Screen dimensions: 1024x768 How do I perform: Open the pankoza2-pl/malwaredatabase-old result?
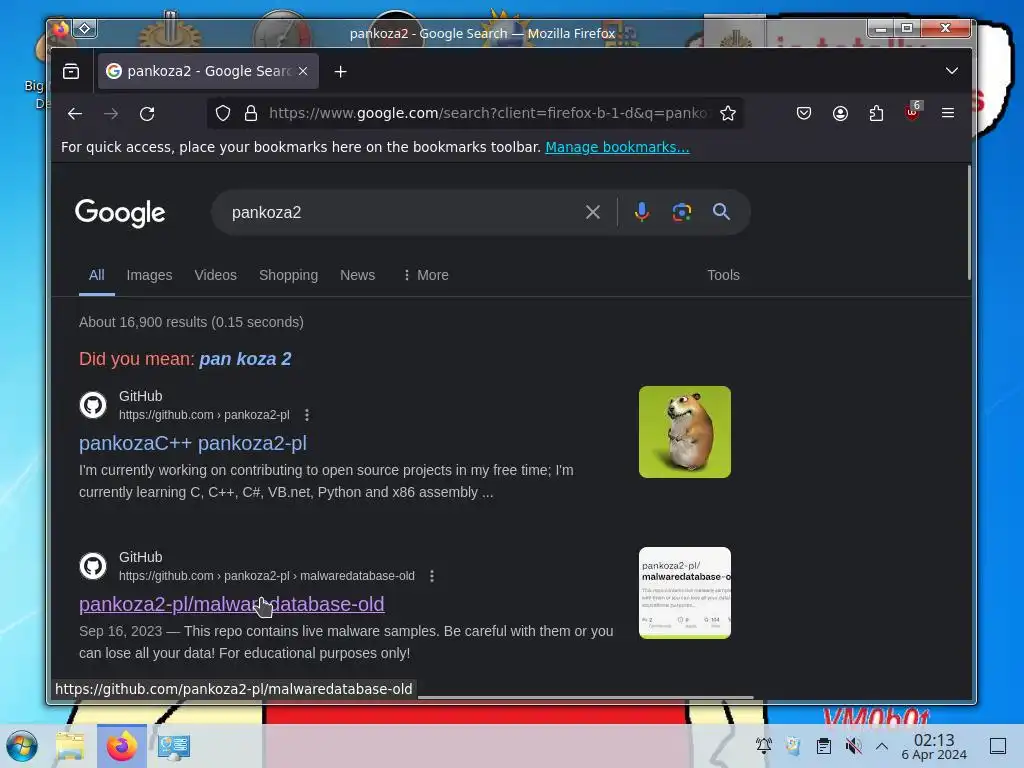pos(232,604)
